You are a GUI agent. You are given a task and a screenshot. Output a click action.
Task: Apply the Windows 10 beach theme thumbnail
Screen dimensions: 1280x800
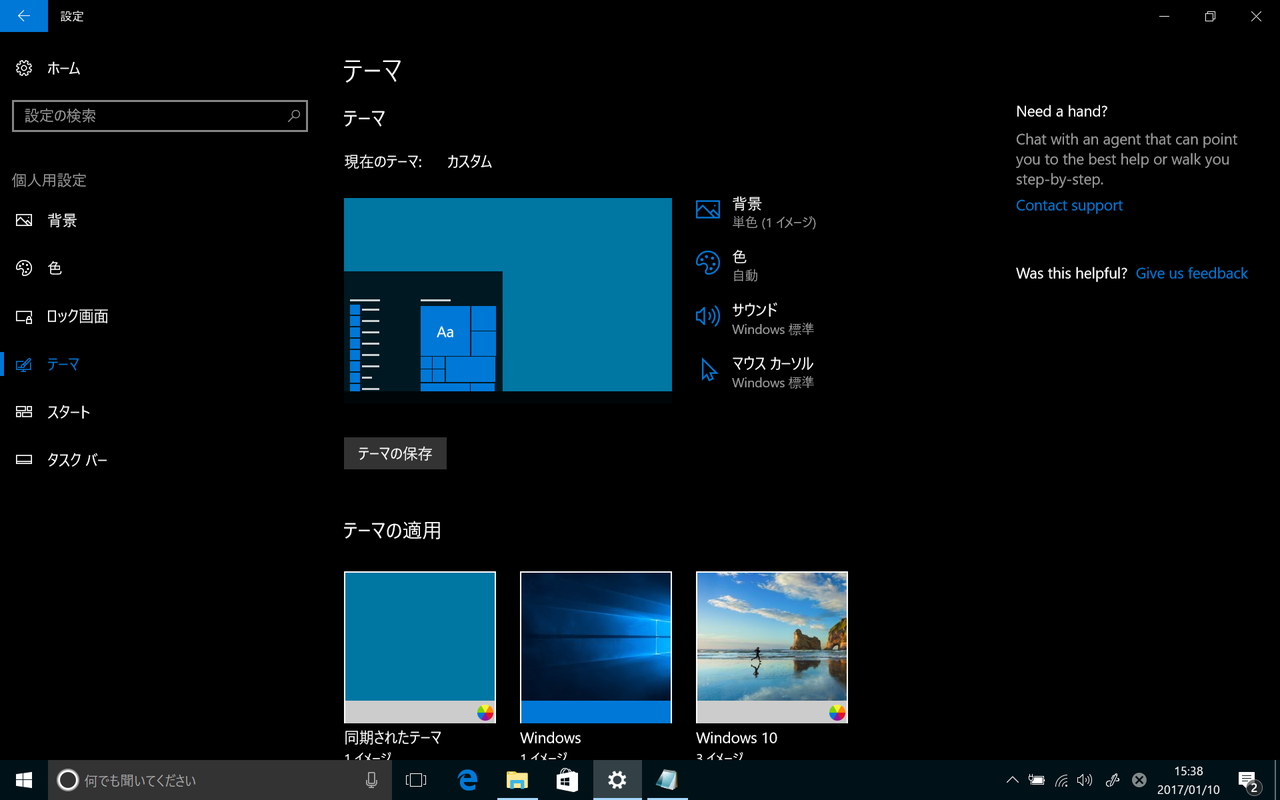(772, 647)
